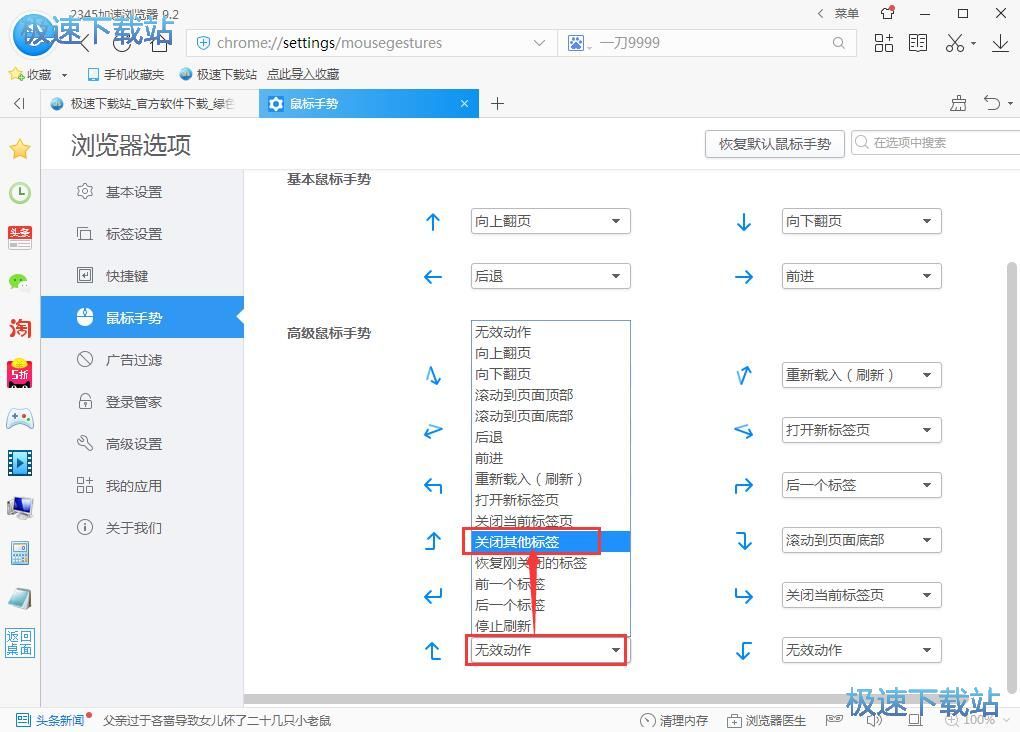This screenshot has height=732, width=1020.
Task: Expand the left-arrow gesture 后退 dropdown
Action: (550, 277)
